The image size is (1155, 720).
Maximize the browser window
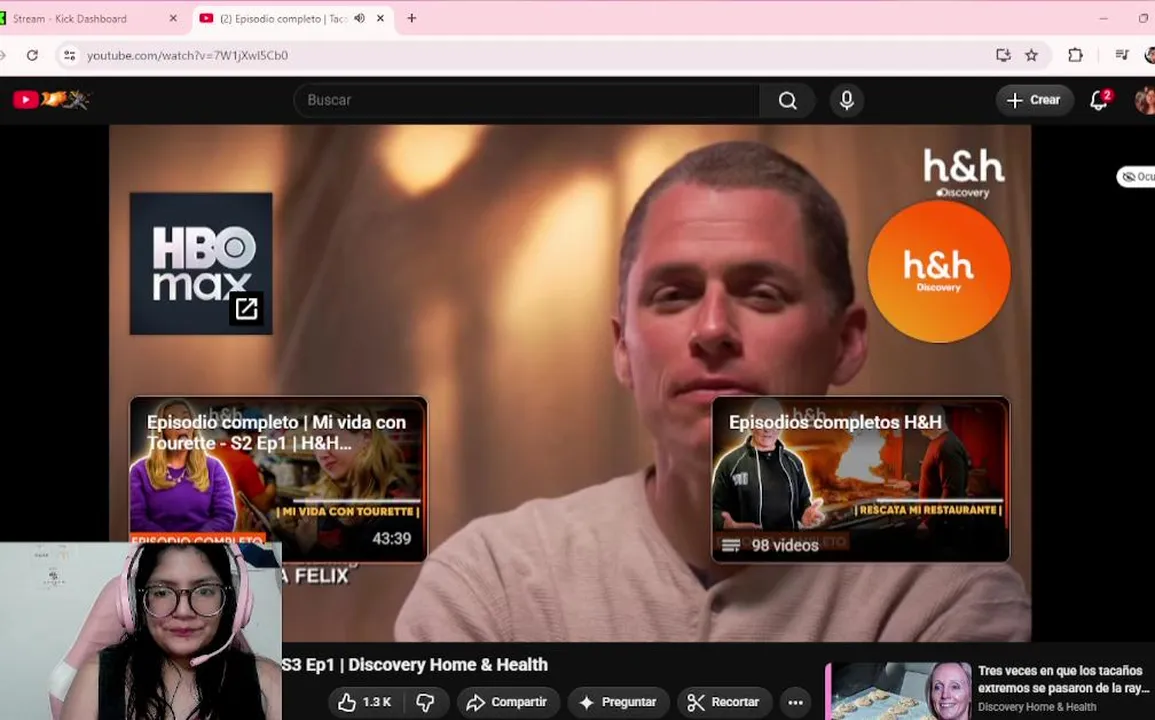1144,18
